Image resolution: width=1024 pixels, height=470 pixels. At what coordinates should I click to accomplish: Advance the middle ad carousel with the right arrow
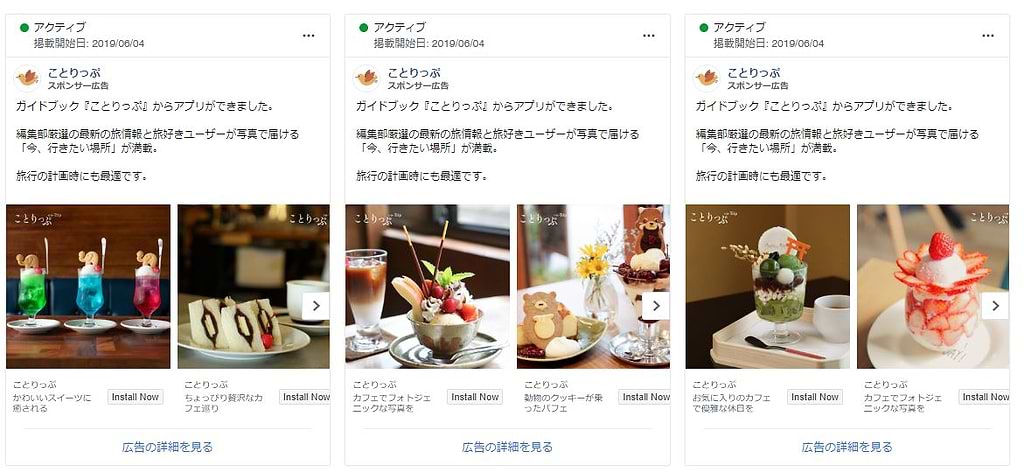pos(655,306)
